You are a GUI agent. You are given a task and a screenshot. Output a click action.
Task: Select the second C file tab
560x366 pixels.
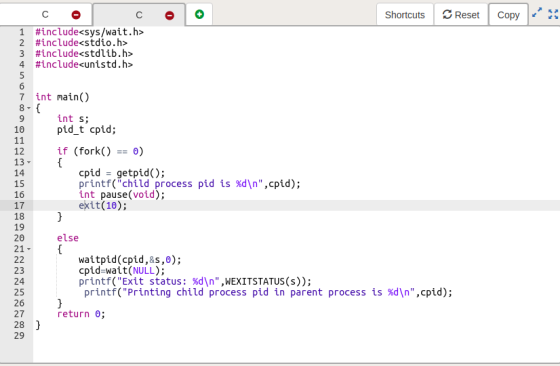[139, 15]
